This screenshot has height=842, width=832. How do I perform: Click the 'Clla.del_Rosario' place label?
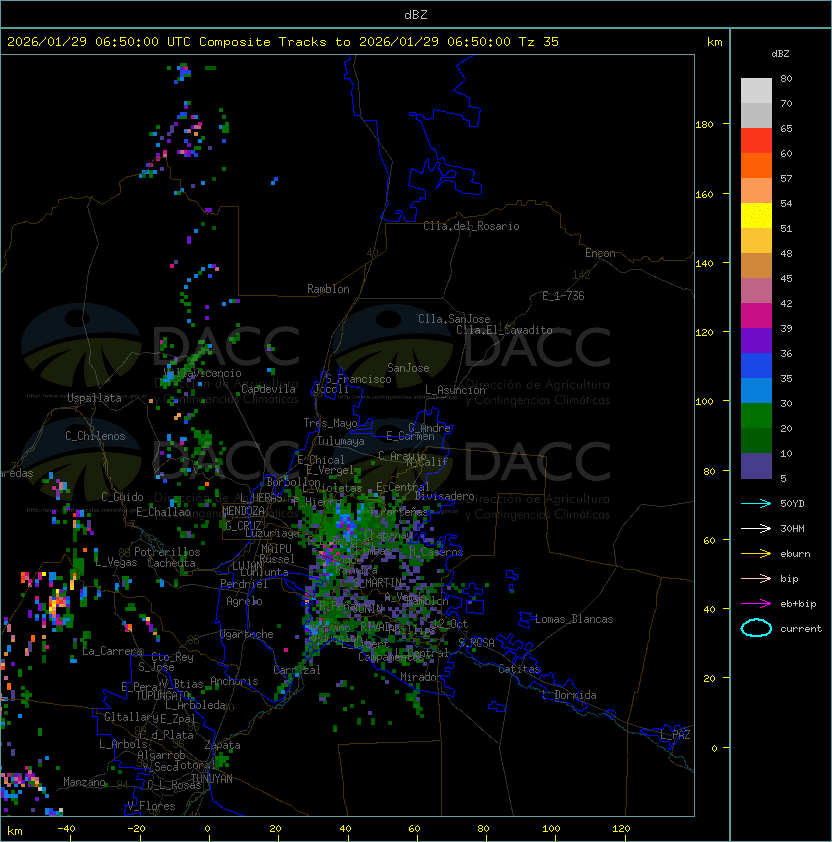coord(471,226)
